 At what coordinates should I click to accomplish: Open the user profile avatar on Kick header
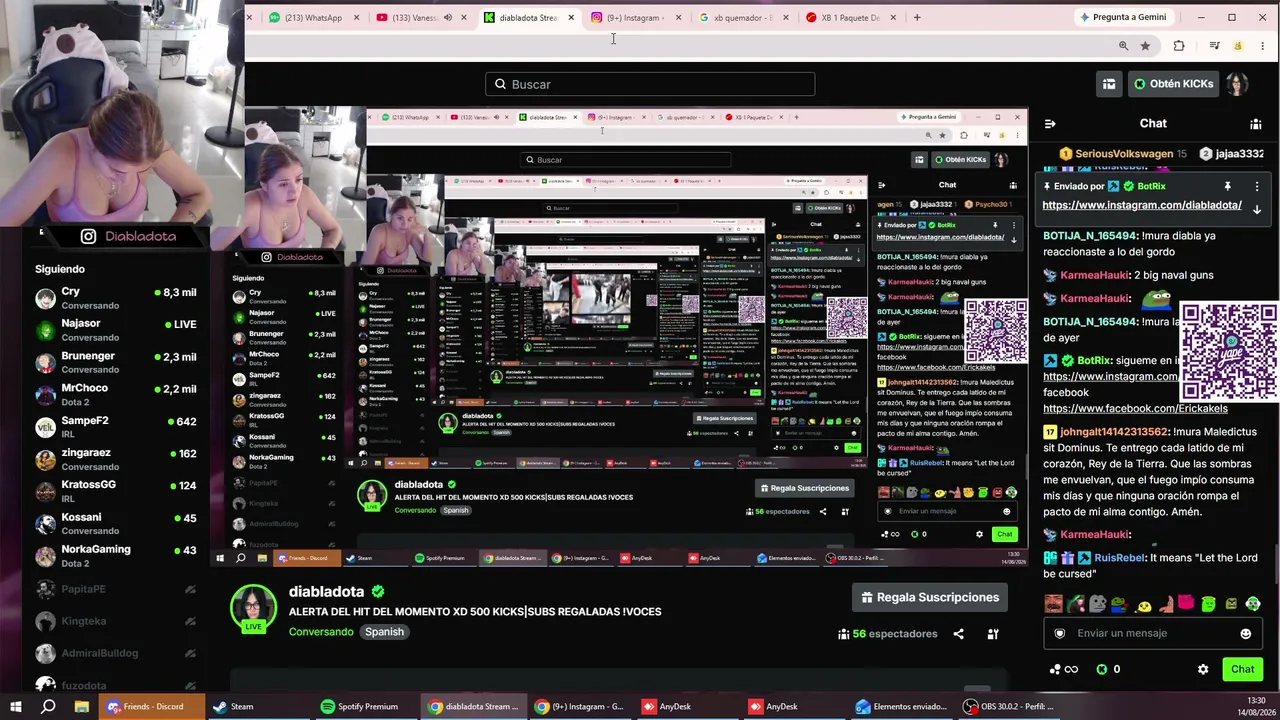[x=1238, y=84]
